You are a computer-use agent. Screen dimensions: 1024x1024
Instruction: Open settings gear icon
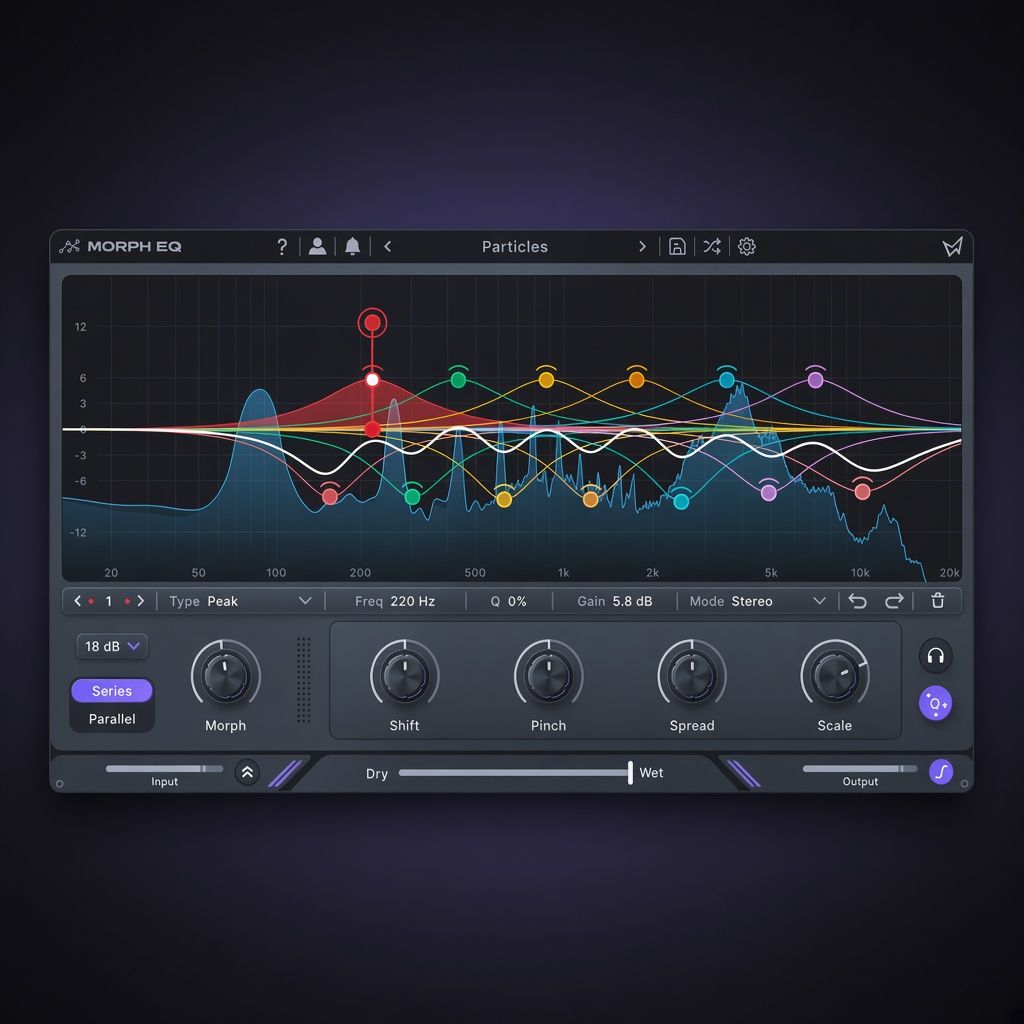(x=746, y=246)
